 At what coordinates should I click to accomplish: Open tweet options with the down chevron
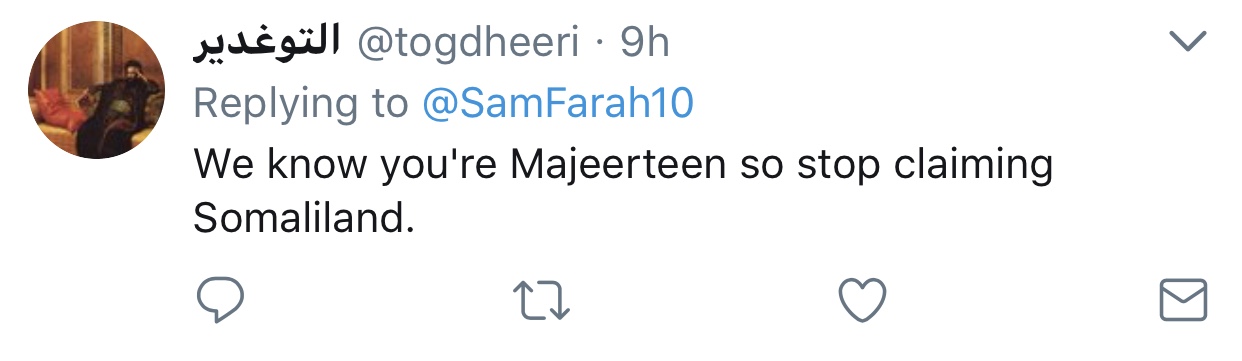click(1188, 41)
